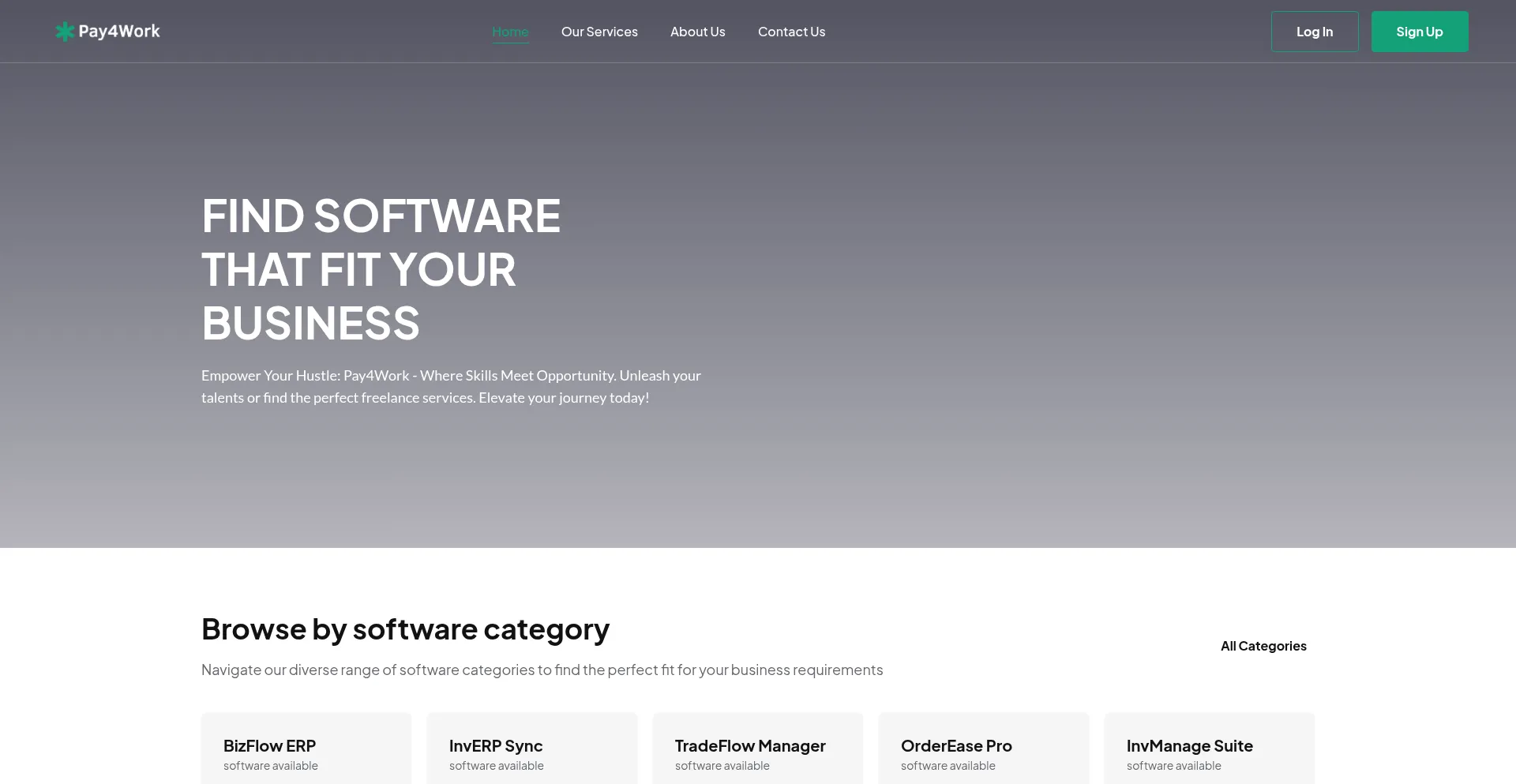
Task: Click the "Navigate our diverse range" subtitle text
Action: (x=542, y=670)
